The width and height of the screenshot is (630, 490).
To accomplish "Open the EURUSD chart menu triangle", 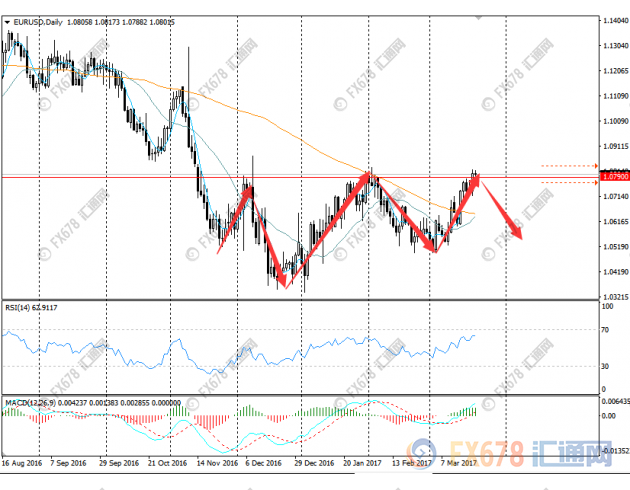I will pyautogui.click(x=7, y=6).
